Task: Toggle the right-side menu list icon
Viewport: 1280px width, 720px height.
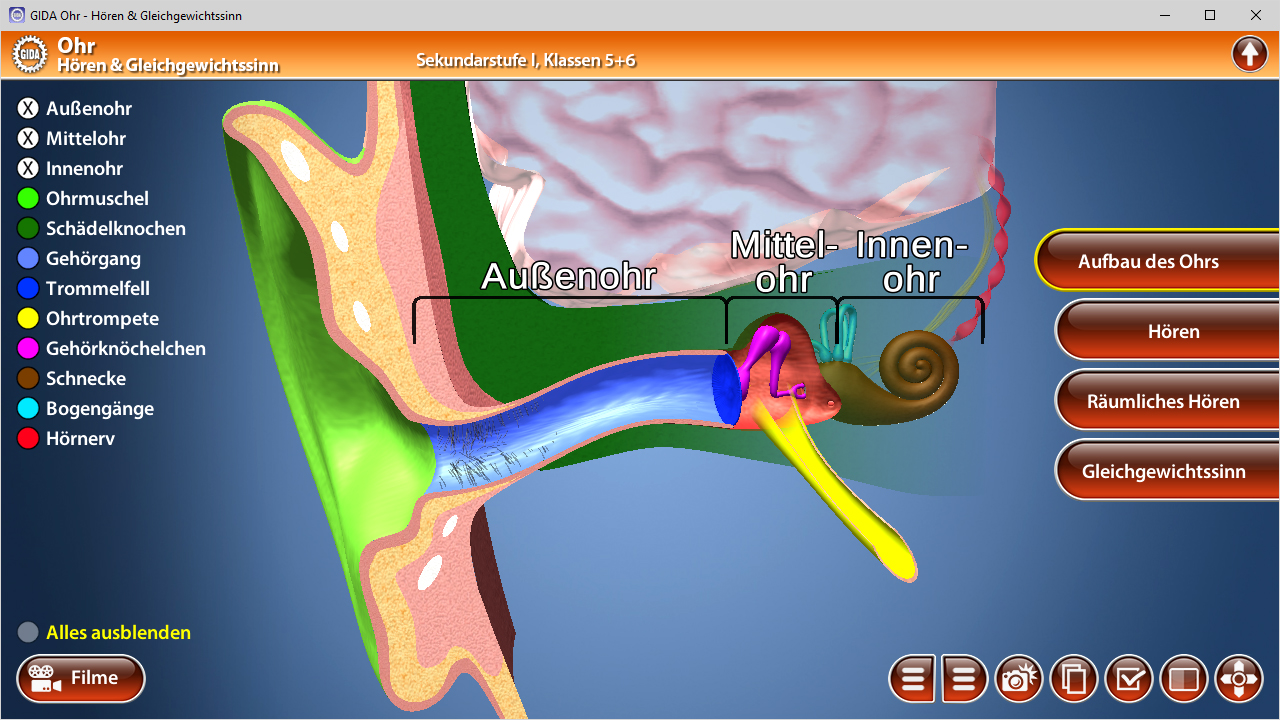Action: pos(964,680)
